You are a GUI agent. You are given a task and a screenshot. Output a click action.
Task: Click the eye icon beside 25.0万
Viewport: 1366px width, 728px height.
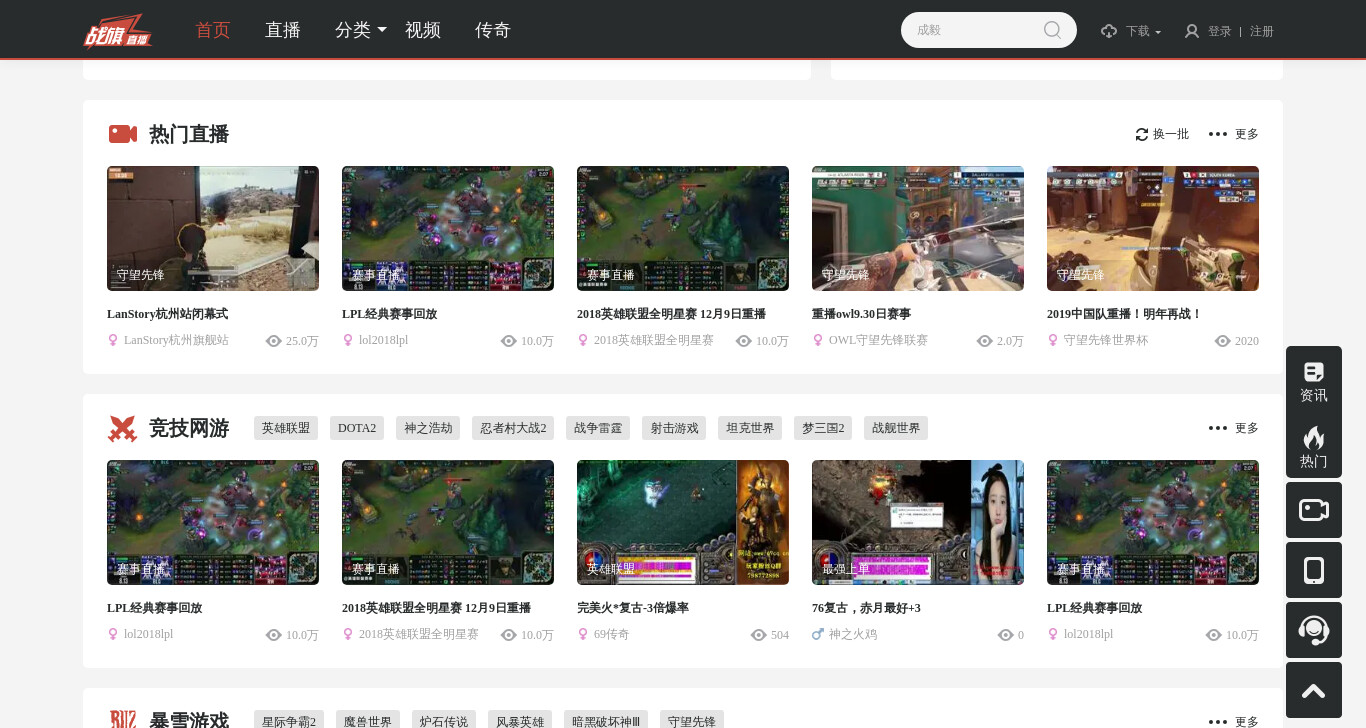point(274,341)
